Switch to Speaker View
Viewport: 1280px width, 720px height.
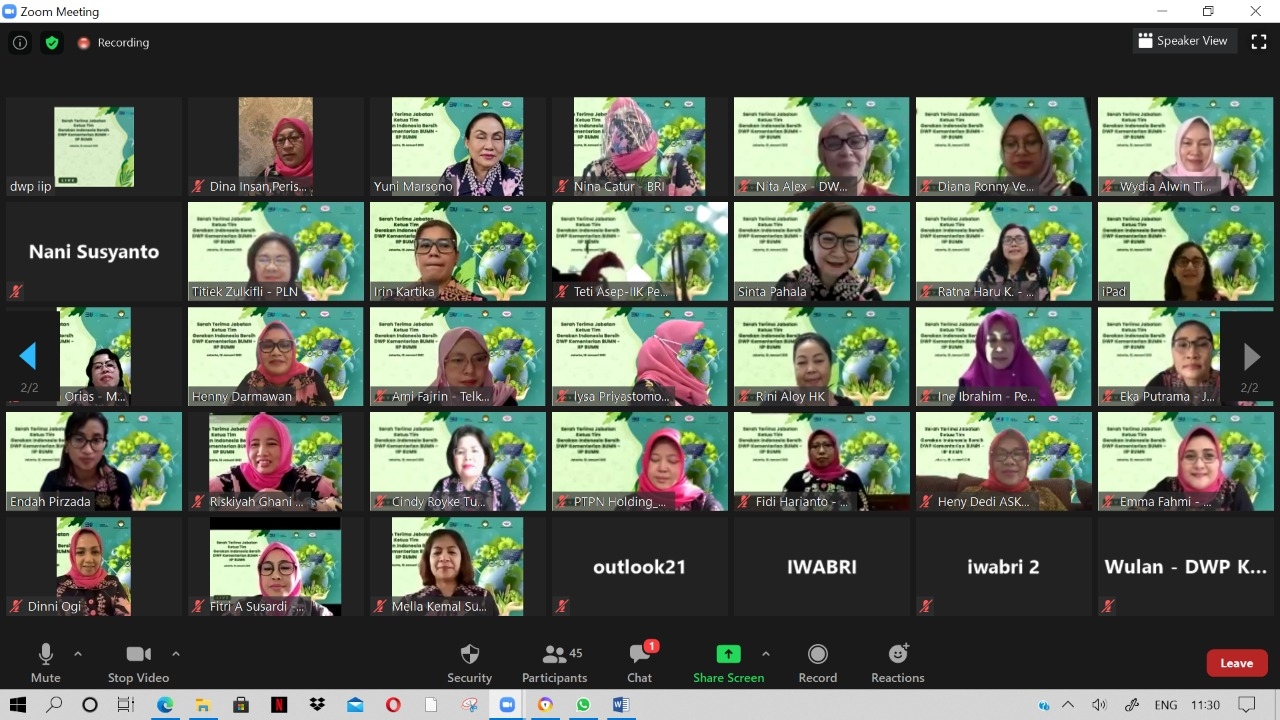1182,41
